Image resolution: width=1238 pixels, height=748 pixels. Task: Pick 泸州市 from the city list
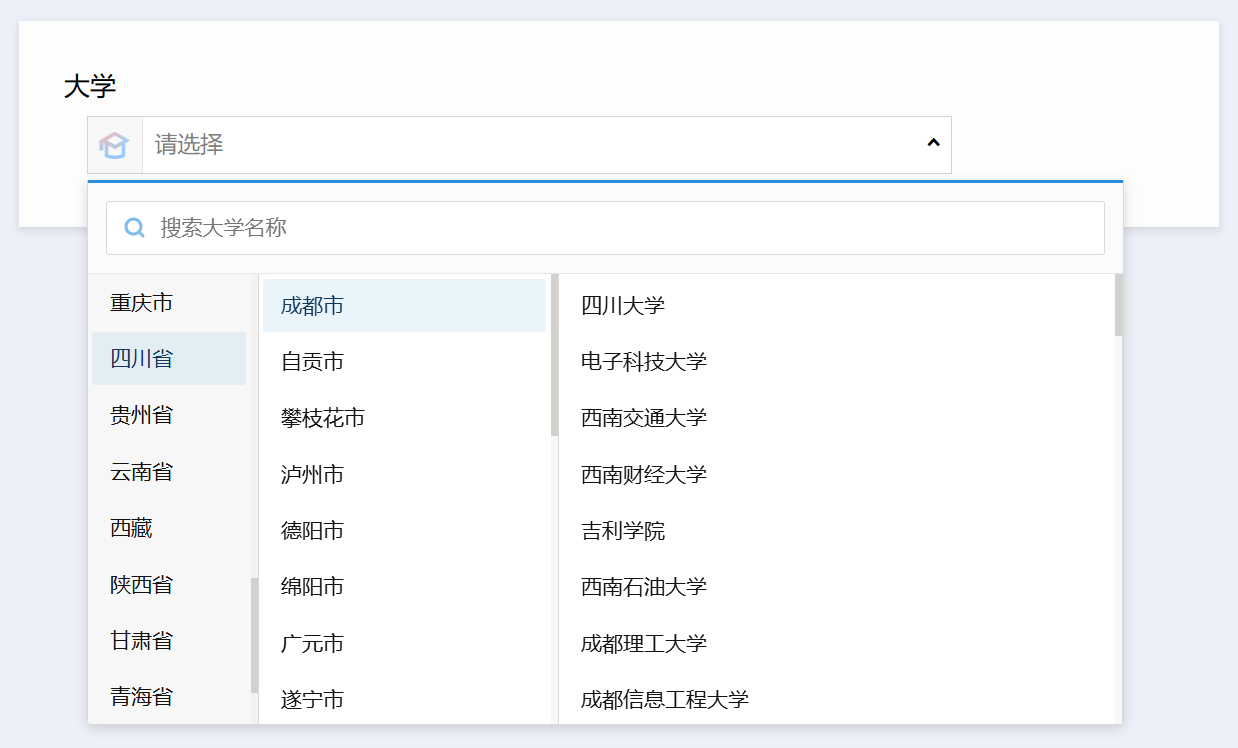(x=404, y=474)
